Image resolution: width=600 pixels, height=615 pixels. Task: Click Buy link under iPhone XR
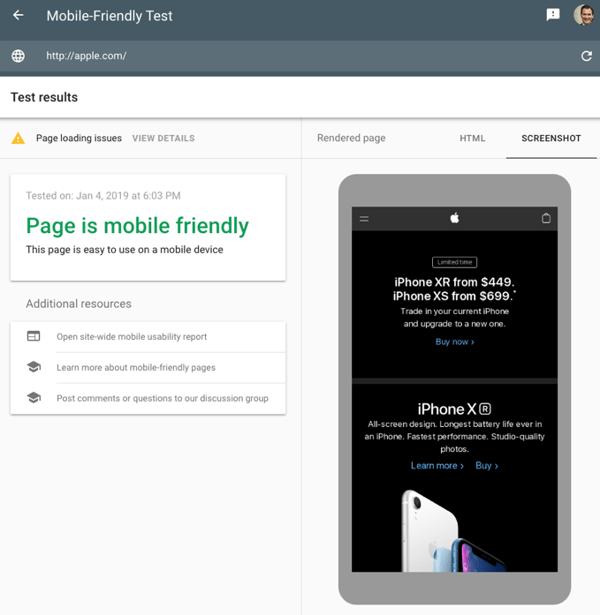coord(487,466)
